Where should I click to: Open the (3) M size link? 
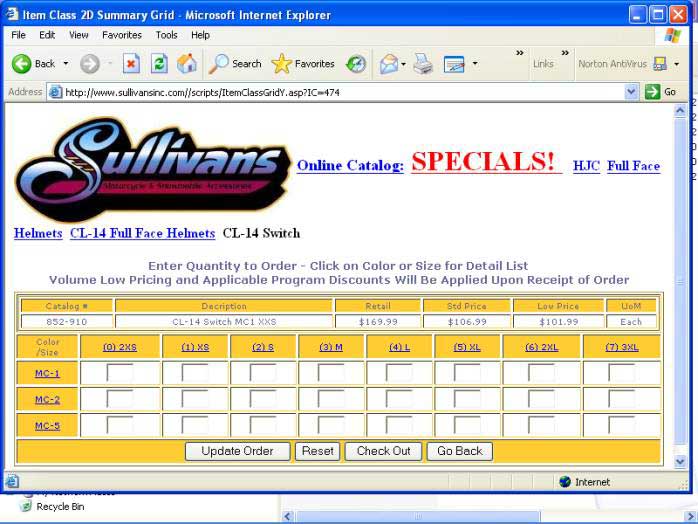point(331,347)
